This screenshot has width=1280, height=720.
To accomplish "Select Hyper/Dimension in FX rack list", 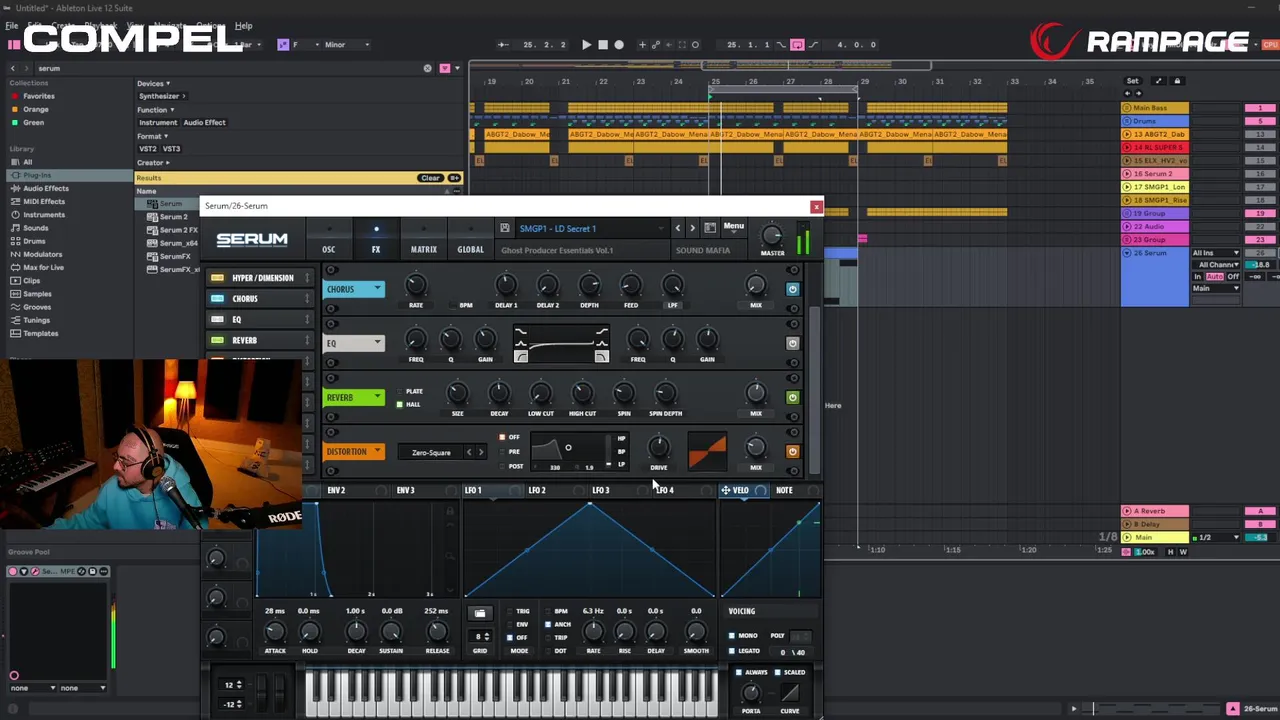I will [x=260, y=278].
